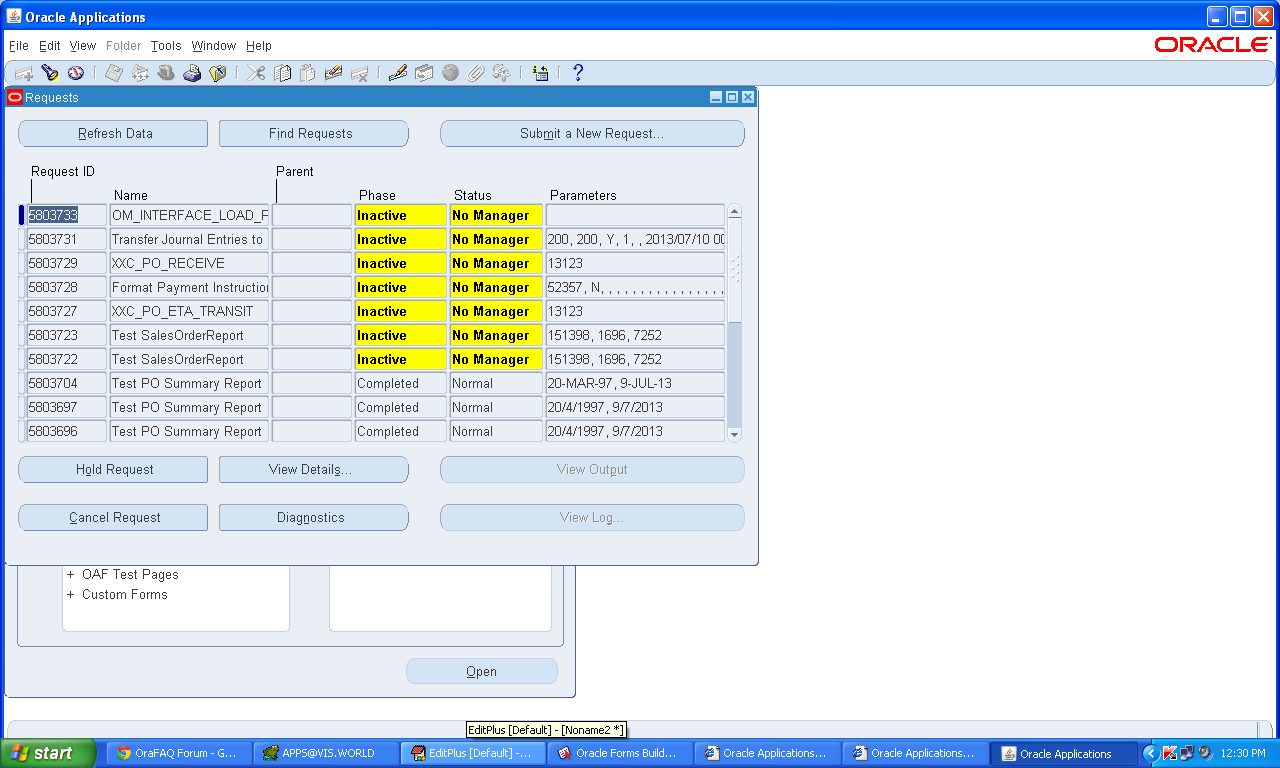Open the Window menu
This screenshot has height=768, width=1280.
coord(214,46)
